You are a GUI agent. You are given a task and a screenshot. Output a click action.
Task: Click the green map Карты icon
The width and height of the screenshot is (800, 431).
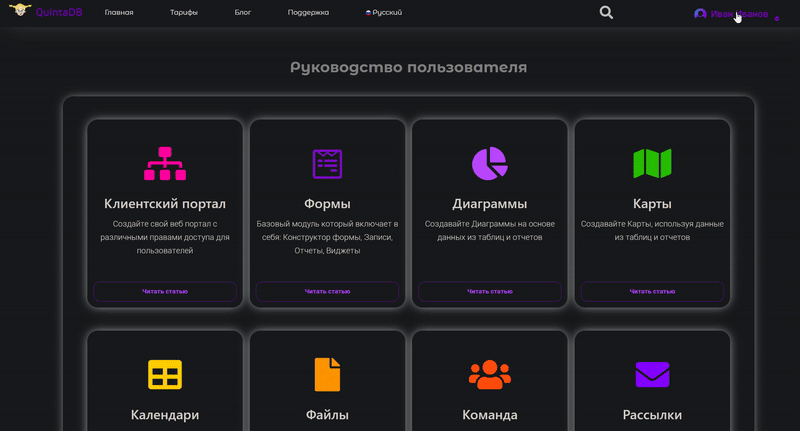click(x=652, y=163)
